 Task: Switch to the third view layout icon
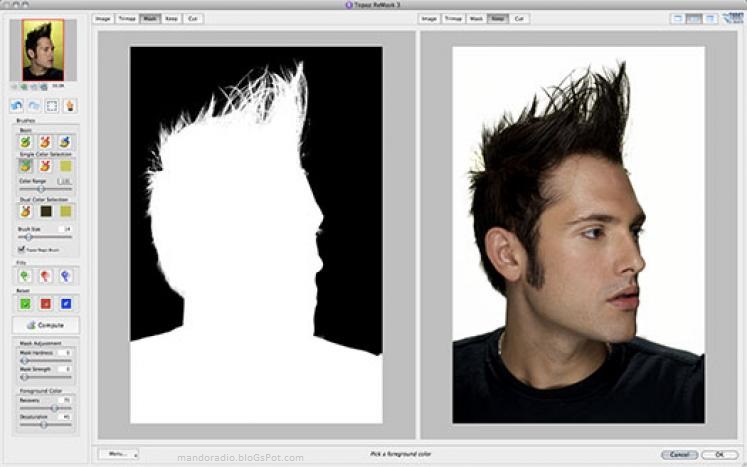(x=710, y=19)
